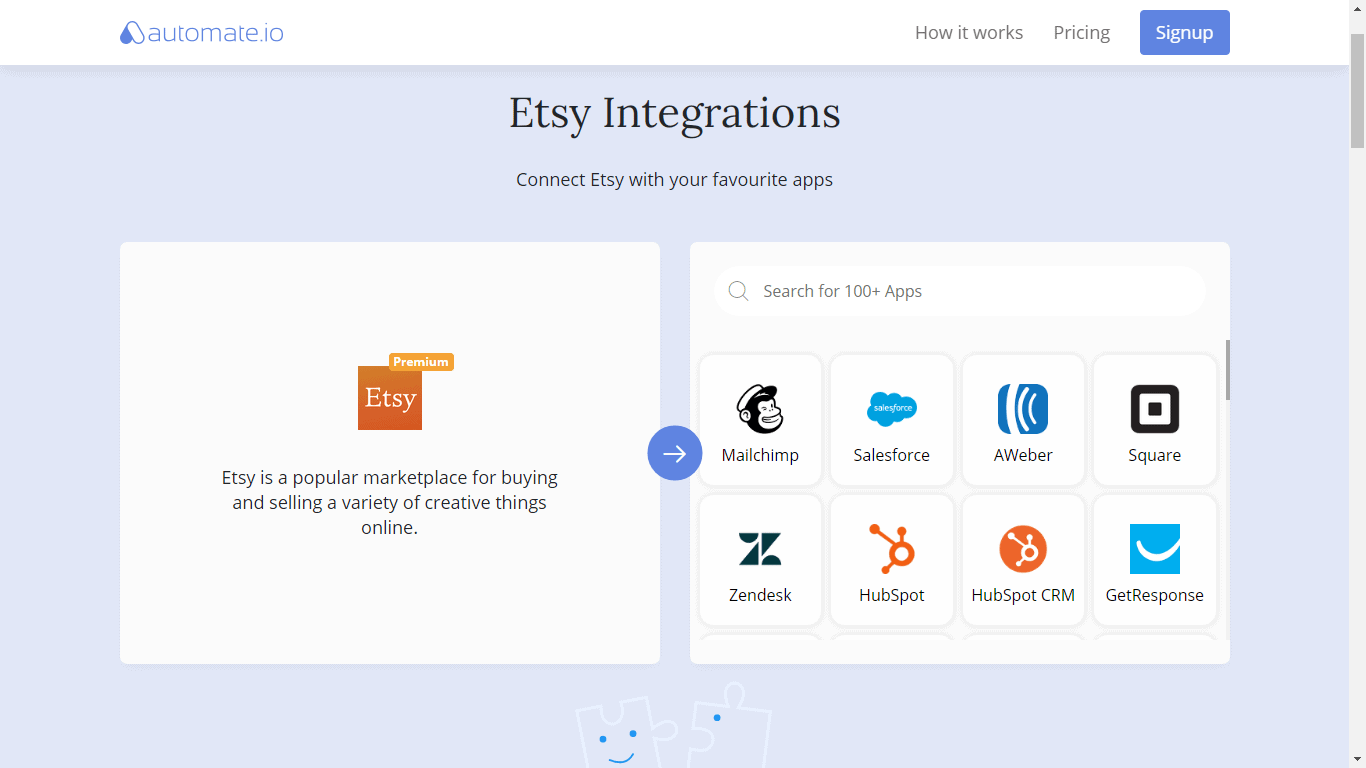
Task: Open the How it works page
Action: [969, 33]
